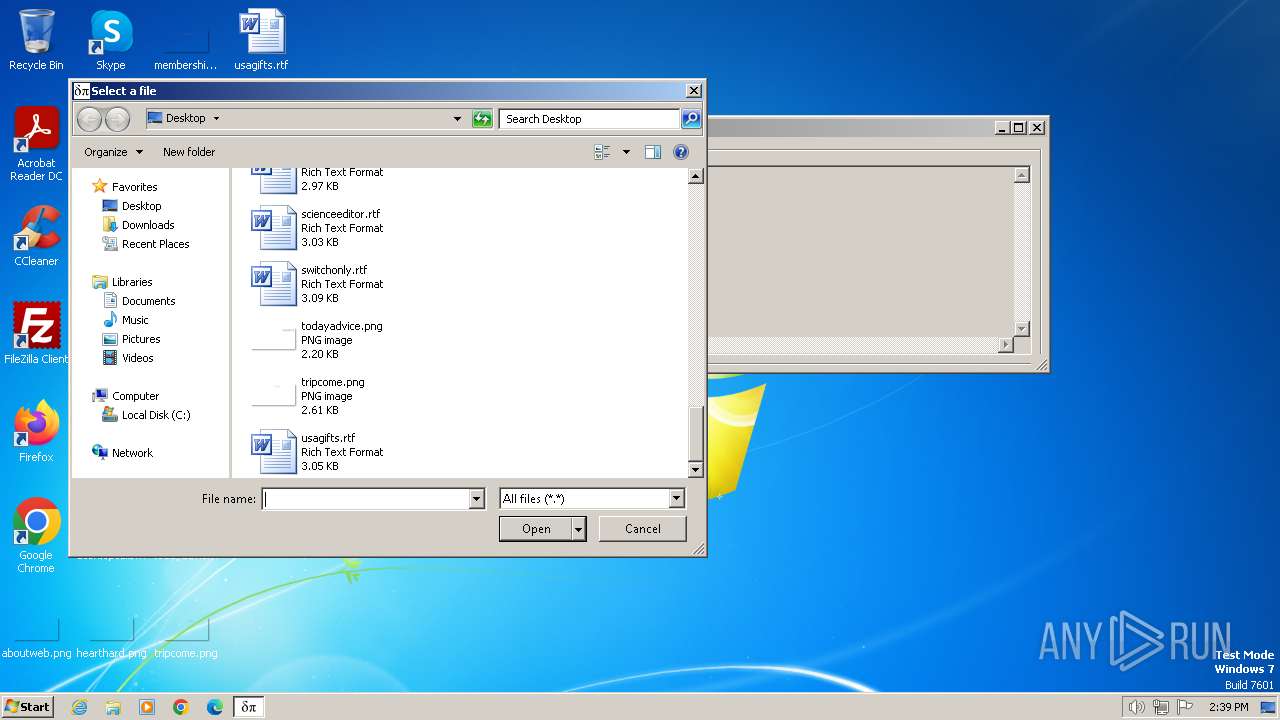The height and width of the screenshot is (720, 1280).
Task: Open the Organize menu
Action: click(114, 152)
